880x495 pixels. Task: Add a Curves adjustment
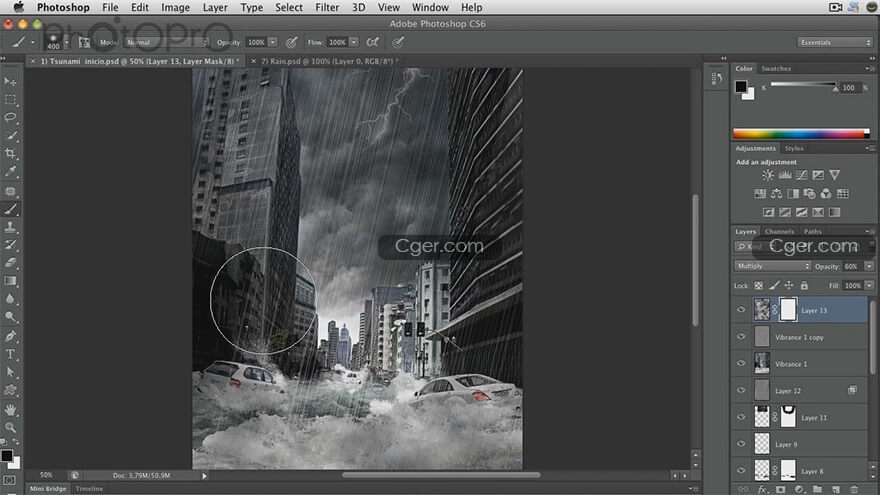pos(801,175)
